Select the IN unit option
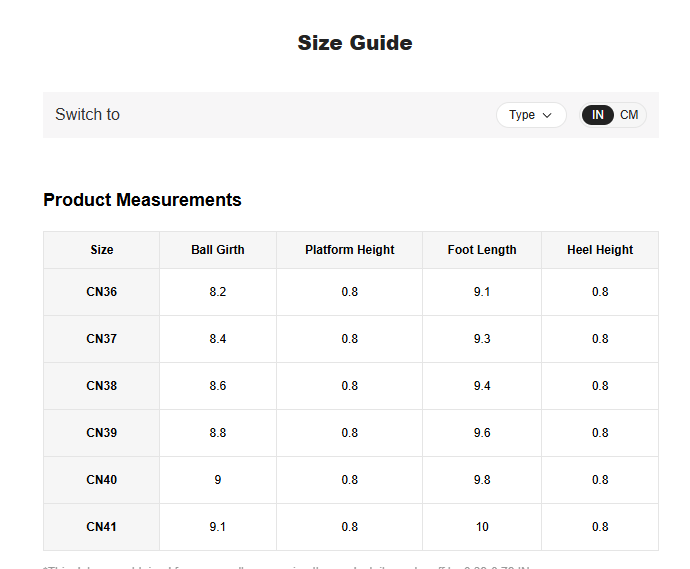 (x=598, y=115)
